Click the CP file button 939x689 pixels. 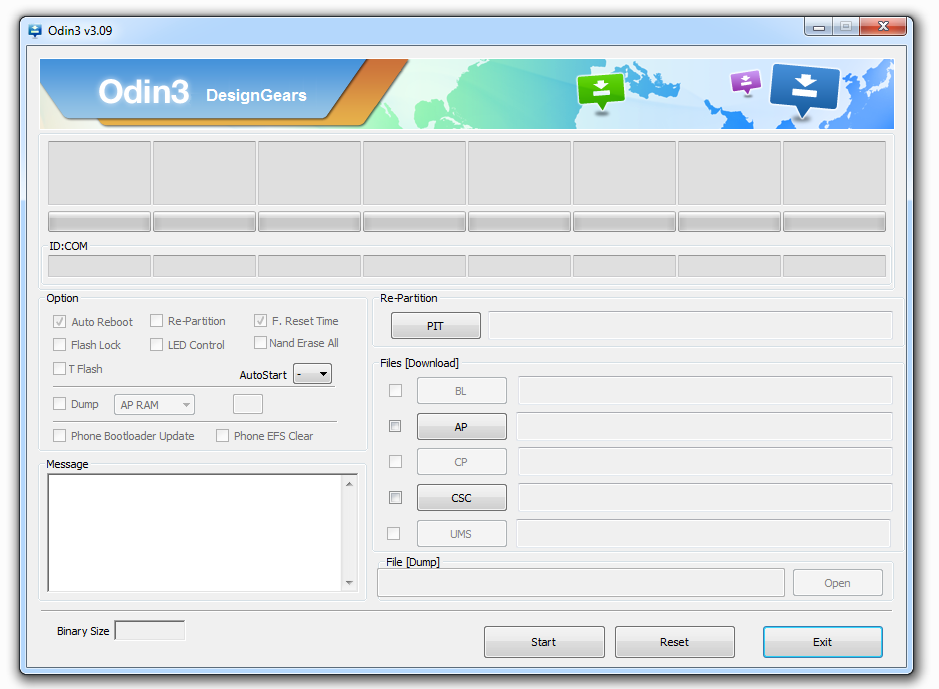click(x=462, y=462)
